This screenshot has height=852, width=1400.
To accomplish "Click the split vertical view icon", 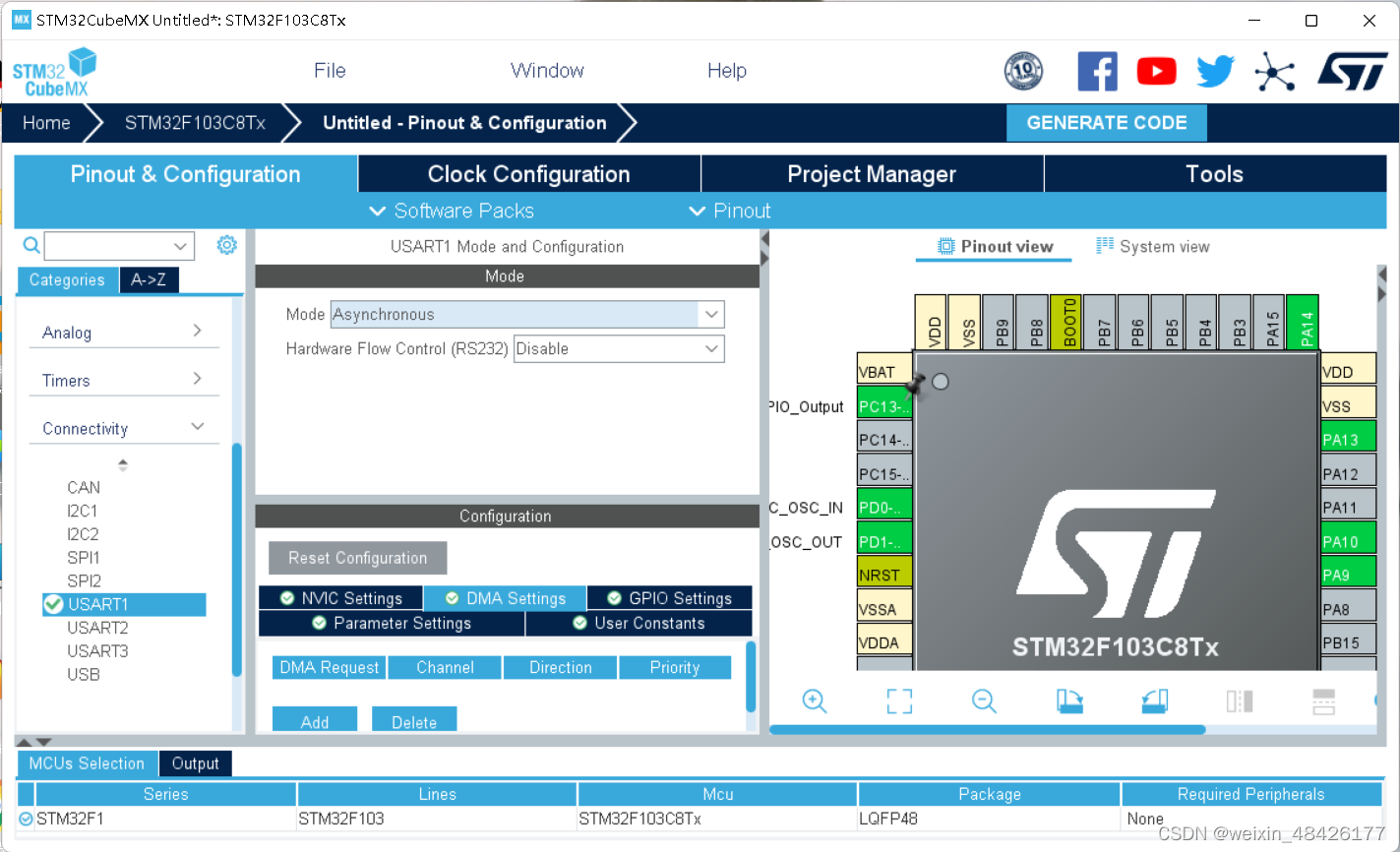I will coord(1240,700).
